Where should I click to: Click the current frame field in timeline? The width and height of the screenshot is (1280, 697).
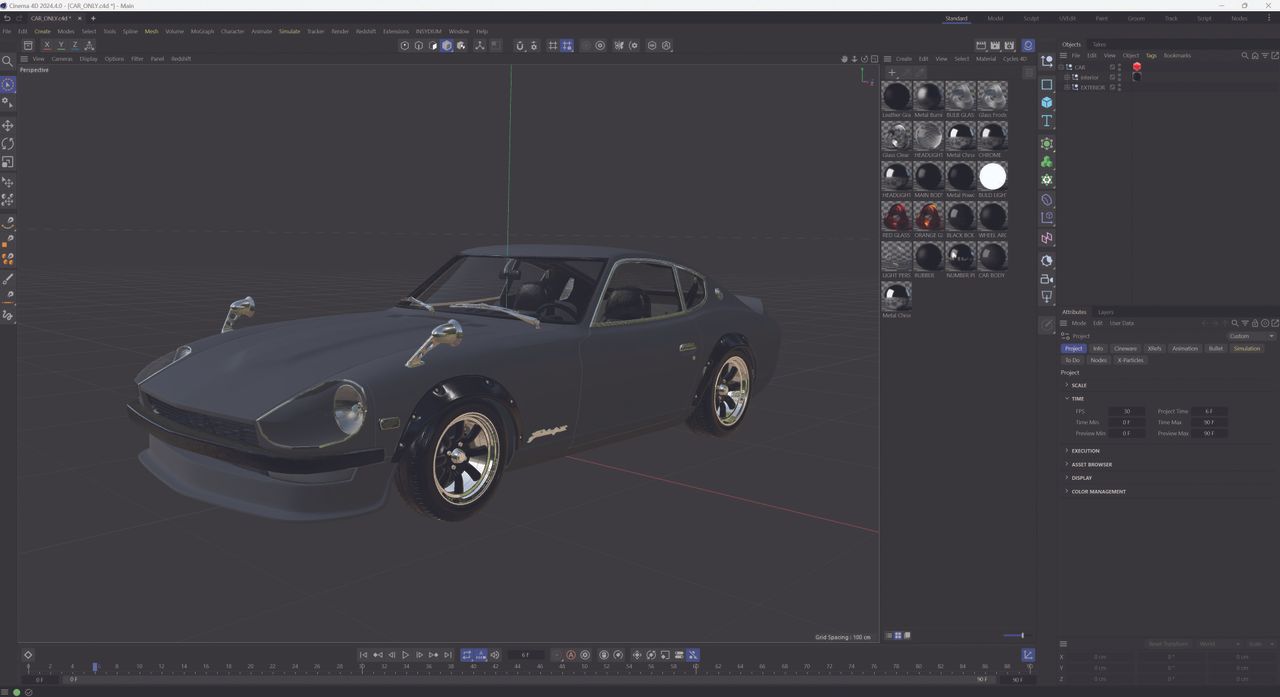(x=526, y=655)
